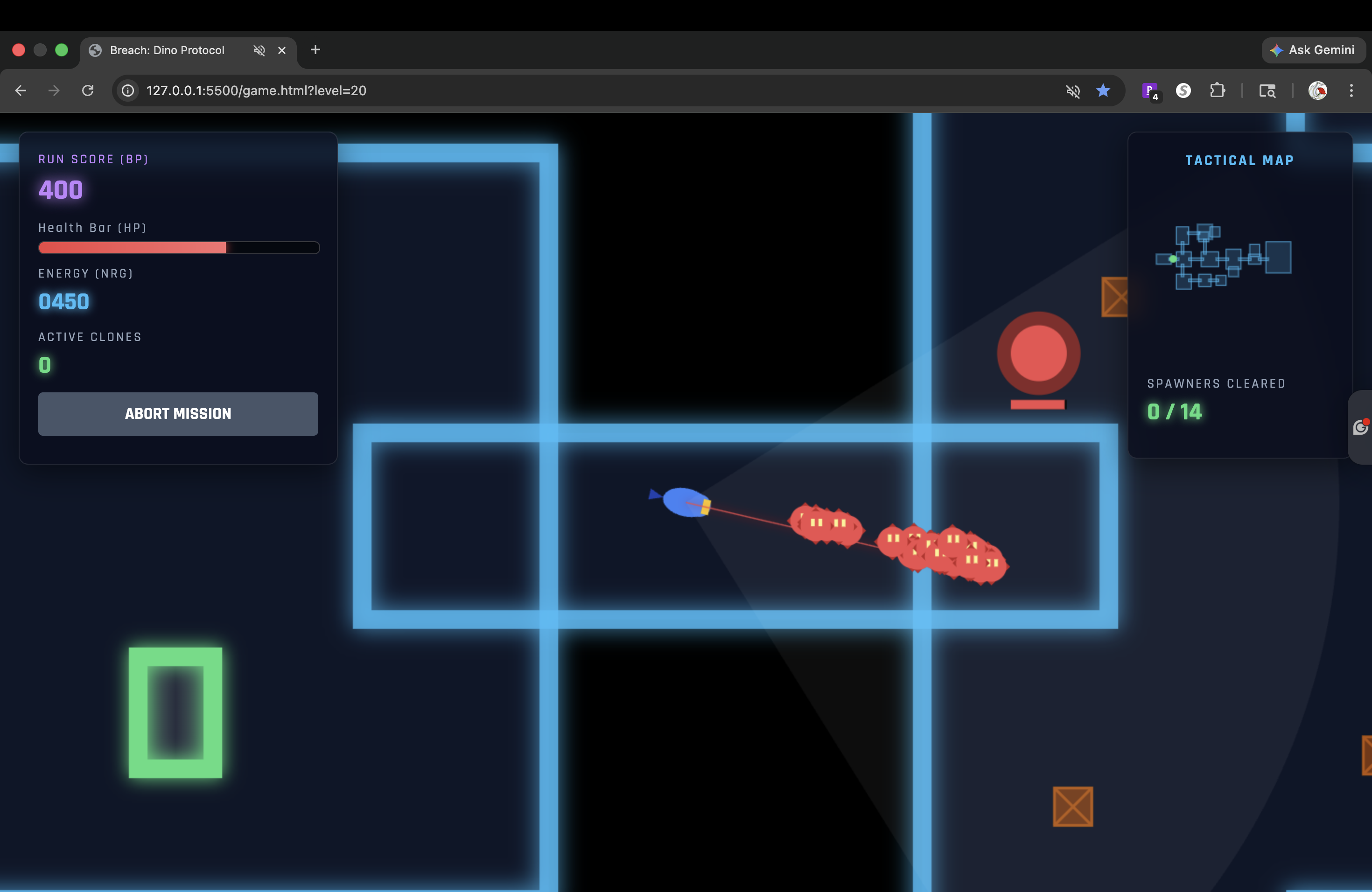
Task: Click the Ask Gemini button
Action: tap(1313, 50)
